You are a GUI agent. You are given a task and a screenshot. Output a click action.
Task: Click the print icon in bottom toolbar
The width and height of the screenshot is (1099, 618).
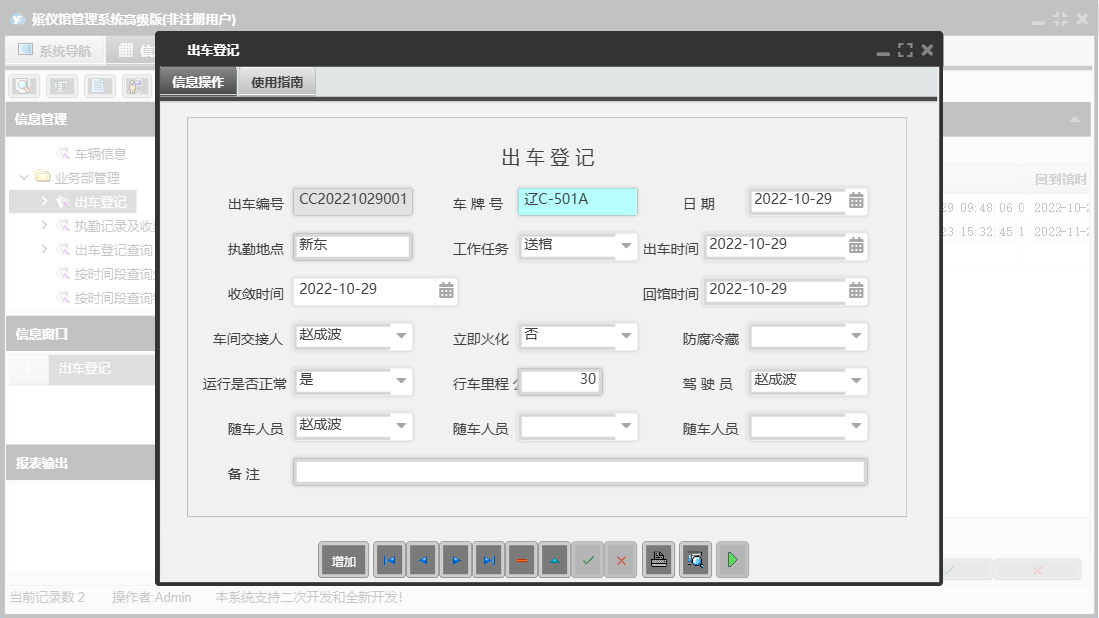[657, 561]
